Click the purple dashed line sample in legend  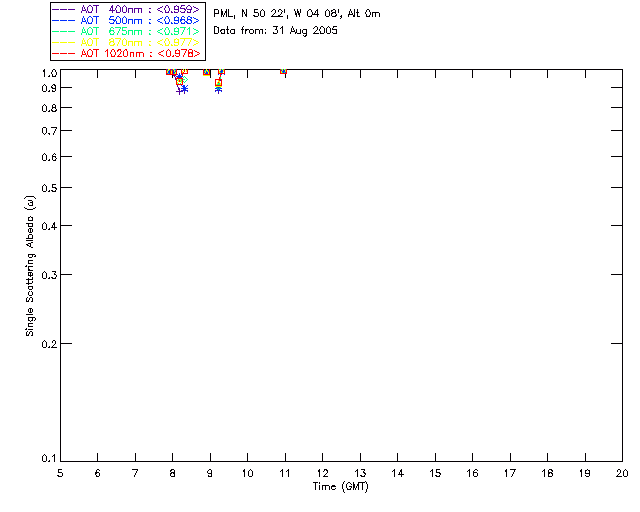click(x=64, y=9)
